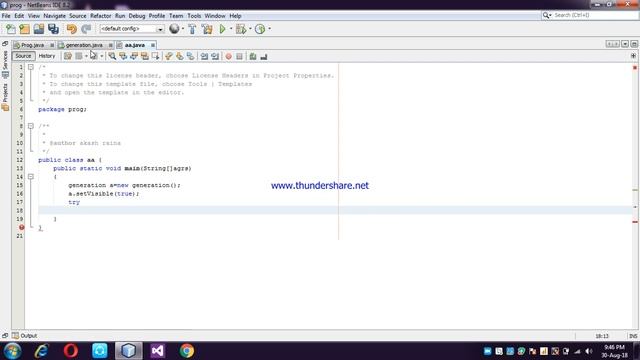Click the Open Project icon
Image resolution: width=640 pixels, height=360 pixels.
tap(39, 29)
